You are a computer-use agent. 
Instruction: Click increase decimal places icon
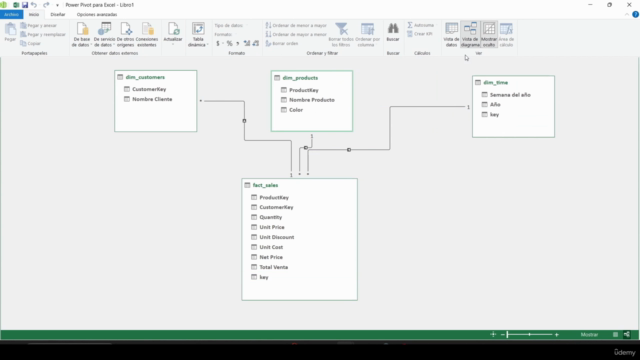click(x=247, y=43)
